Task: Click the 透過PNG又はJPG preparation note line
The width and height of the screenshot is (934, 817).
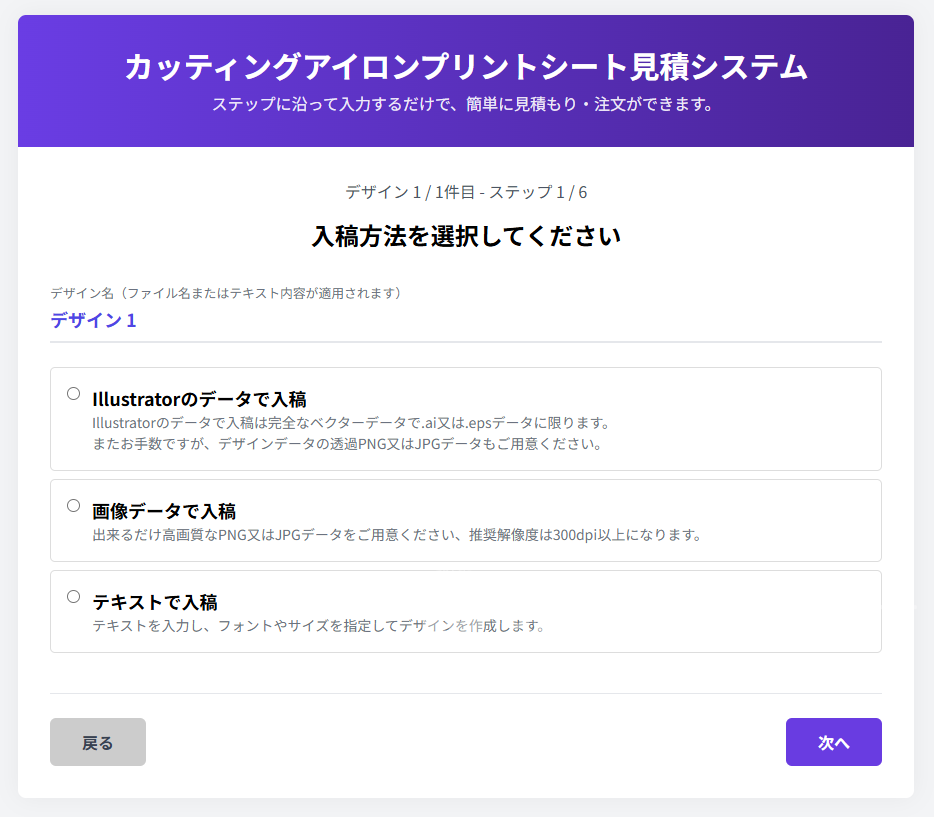Action: [348, 444]
